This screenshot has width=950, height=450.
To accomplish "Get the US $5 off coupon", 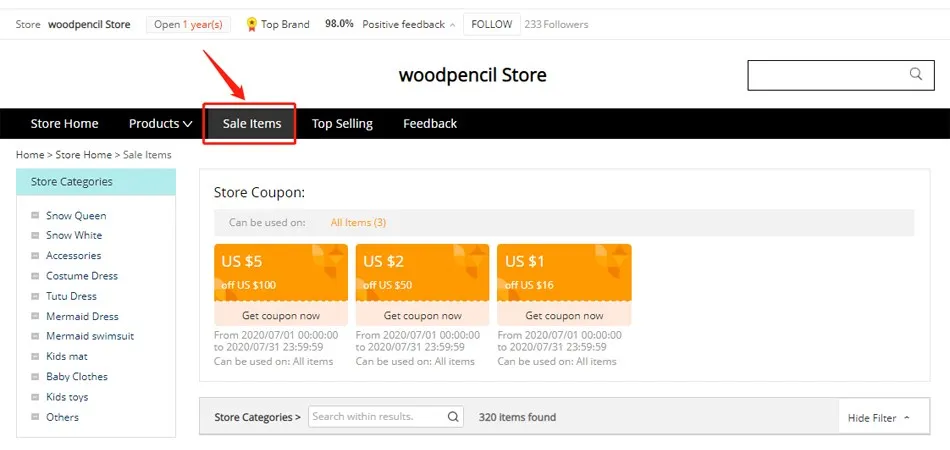I will click(x=281, y=316).
